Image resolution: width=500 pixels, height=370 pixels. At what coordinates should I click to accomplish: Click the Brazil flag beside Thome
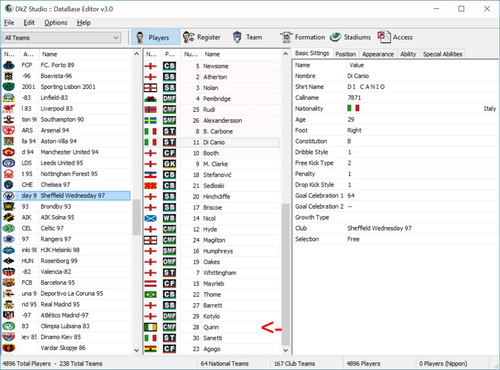(x=151, y=294)
